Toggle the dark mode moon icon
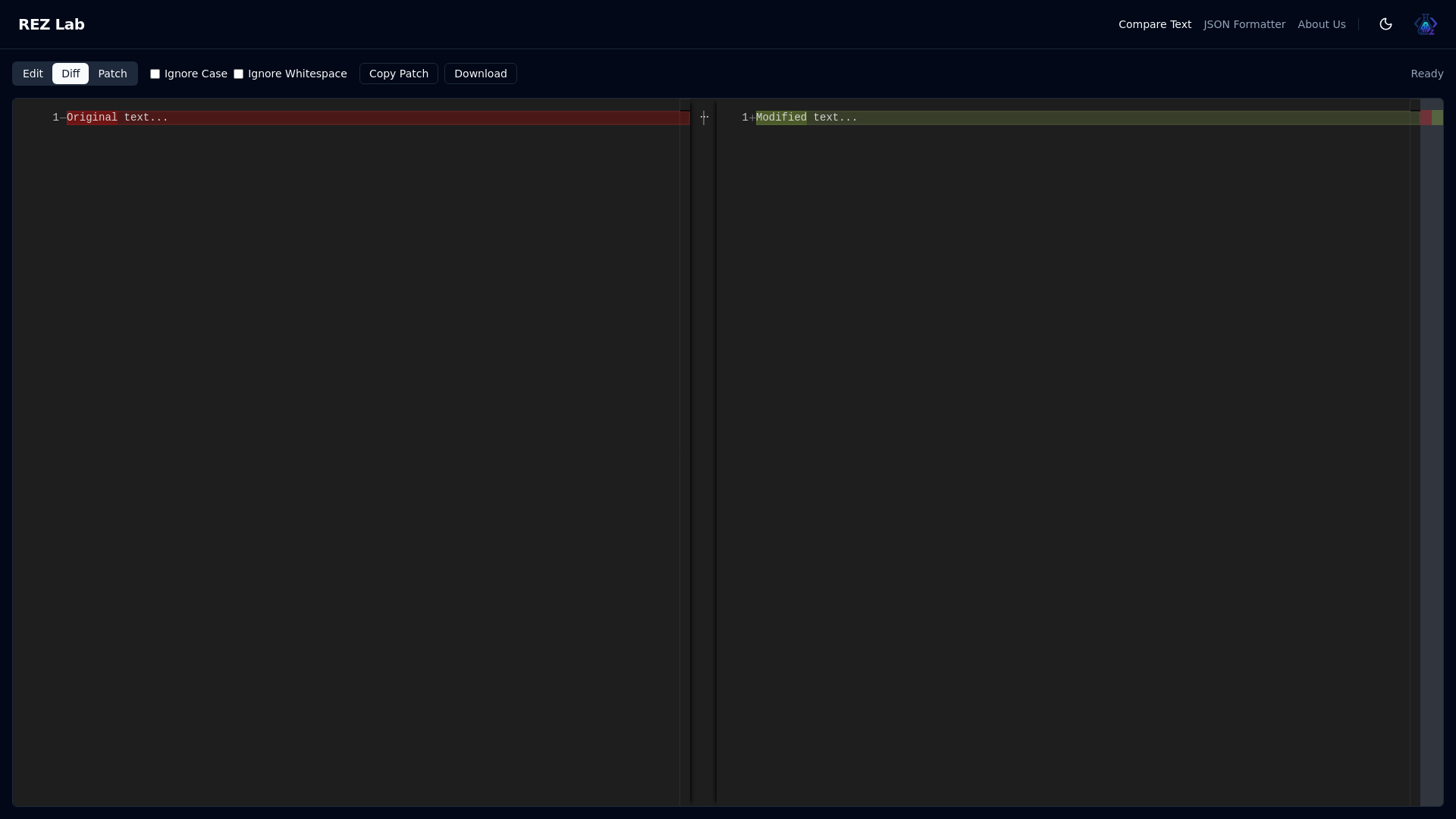The width and height of the screenshot is (1456, 819). tap(1385, 24)
